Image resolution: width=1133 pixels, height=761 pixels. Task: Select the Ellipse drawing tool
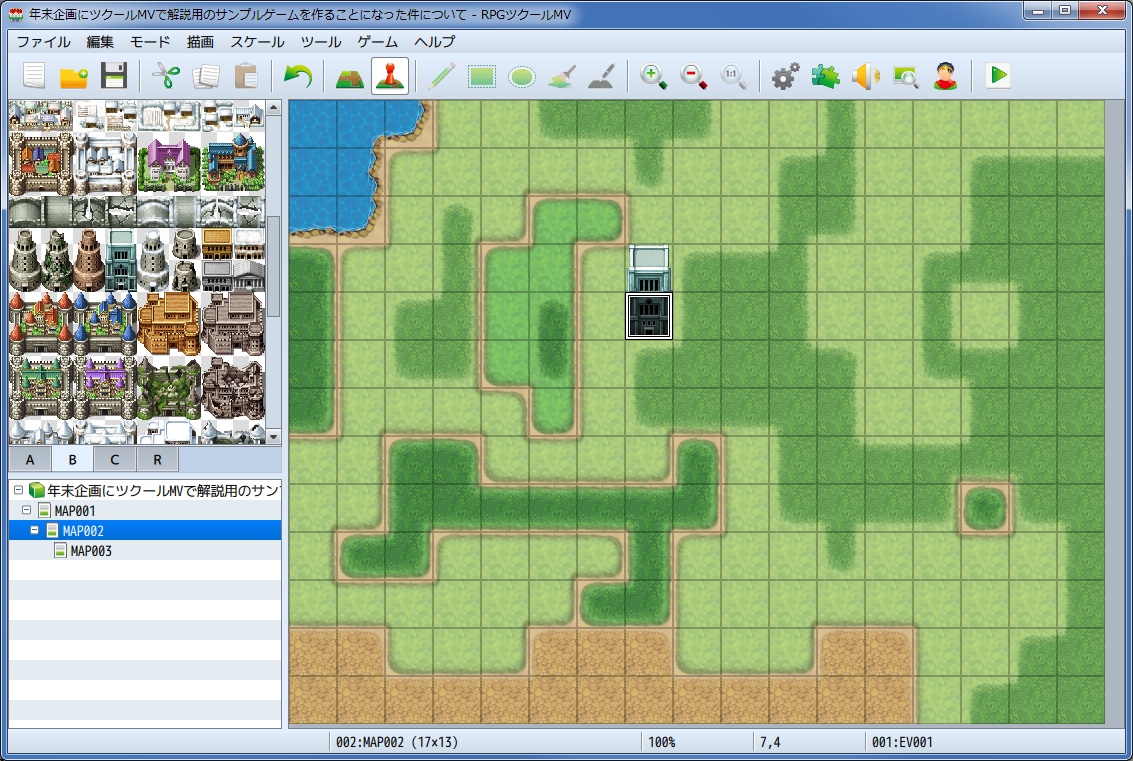[x=522, y=76]
